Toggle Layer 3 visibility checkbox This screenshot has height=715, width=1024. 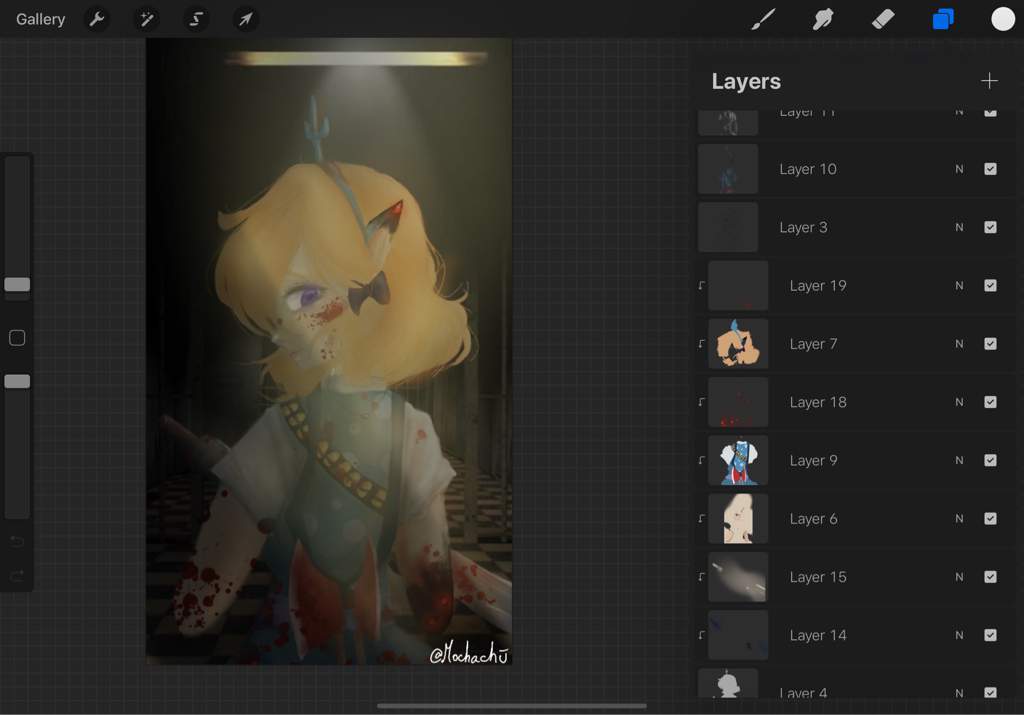tap(991, 227)
